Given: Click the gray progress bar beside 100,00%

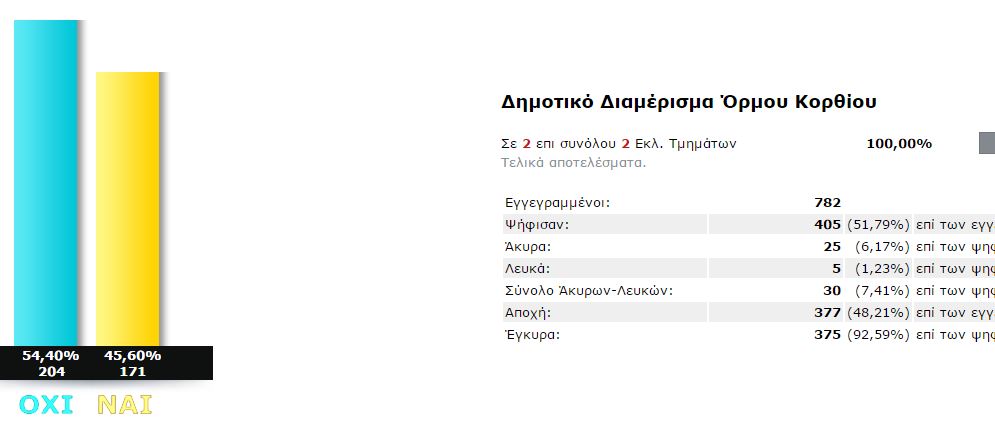Looking at the screenshot, I should (987, 143).
